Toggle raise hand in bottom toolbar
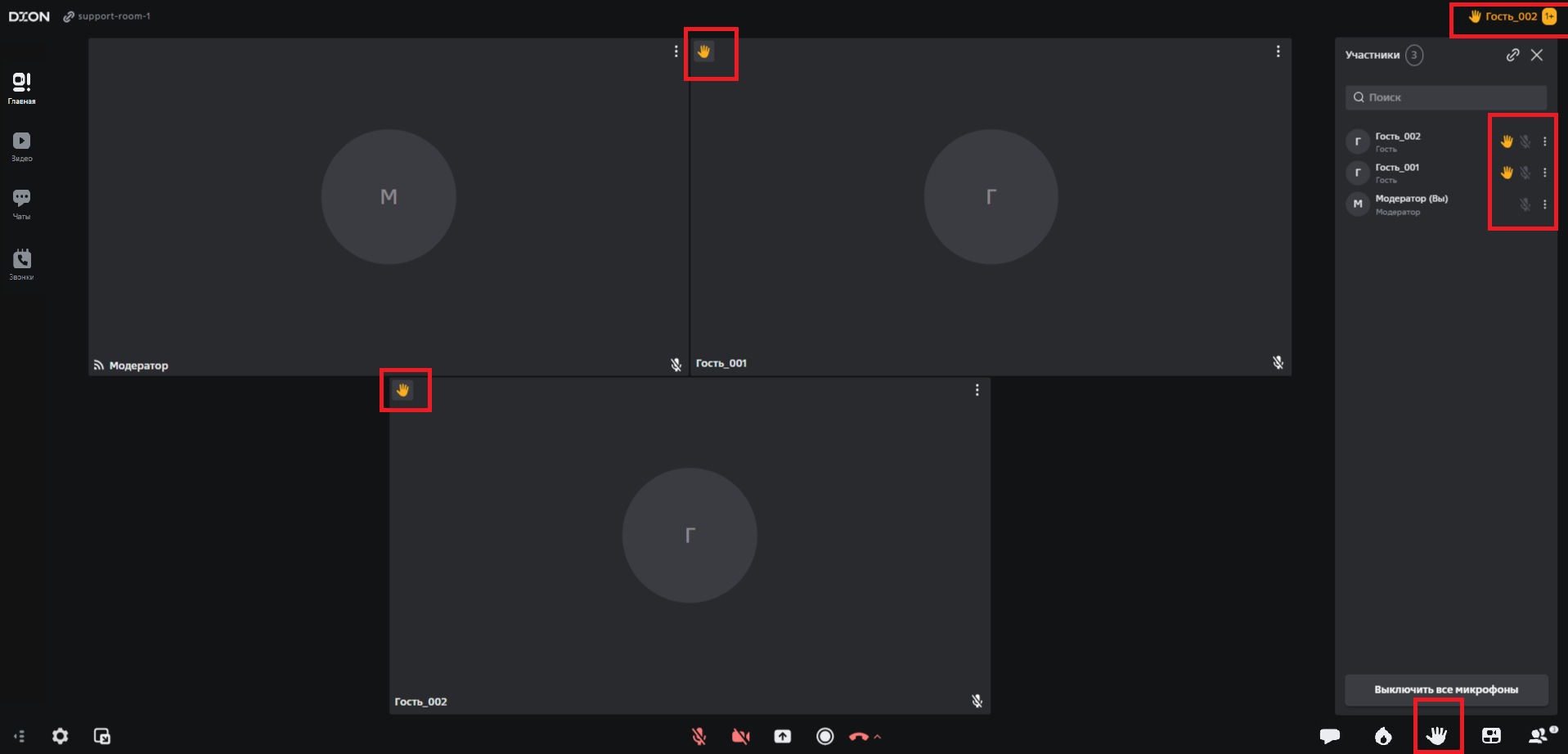Screen dimensions: 1568x754 point(1437,736)
